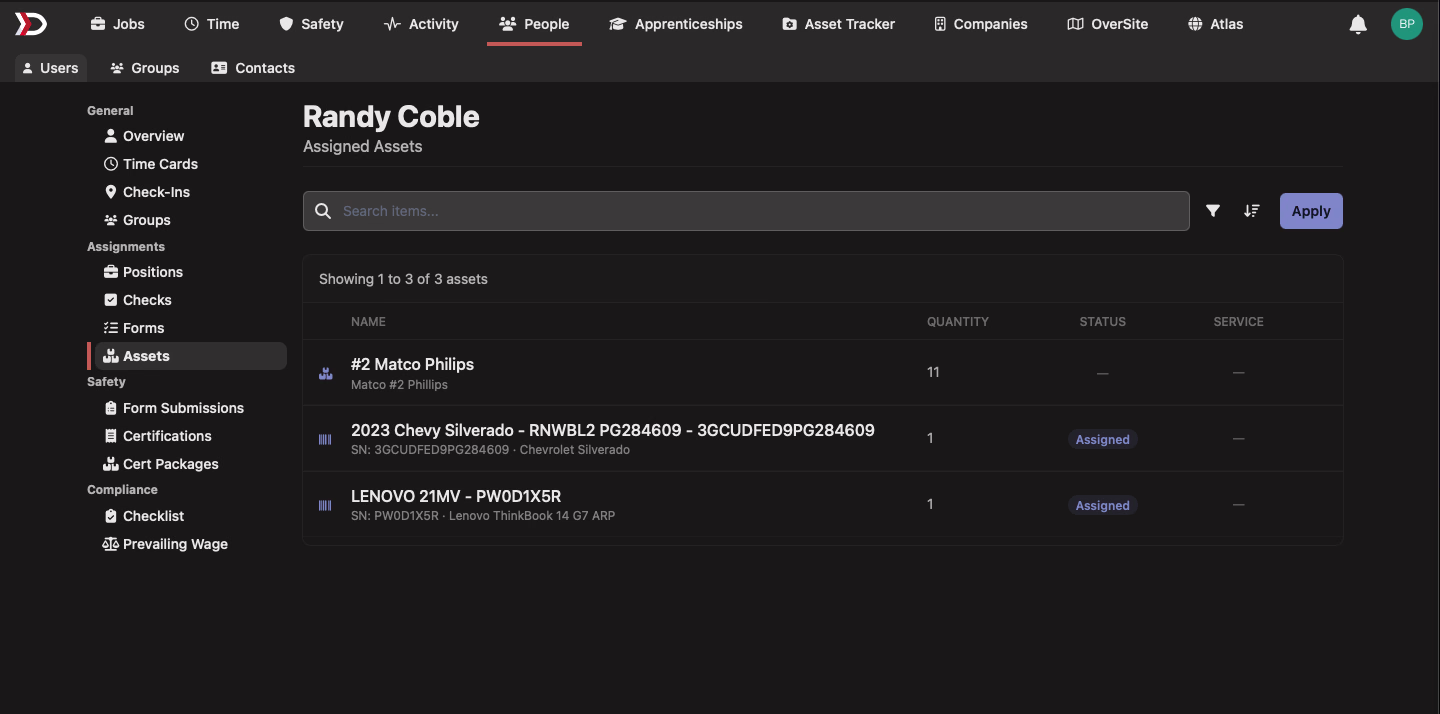Click the sort order icon

(1251, 211)
